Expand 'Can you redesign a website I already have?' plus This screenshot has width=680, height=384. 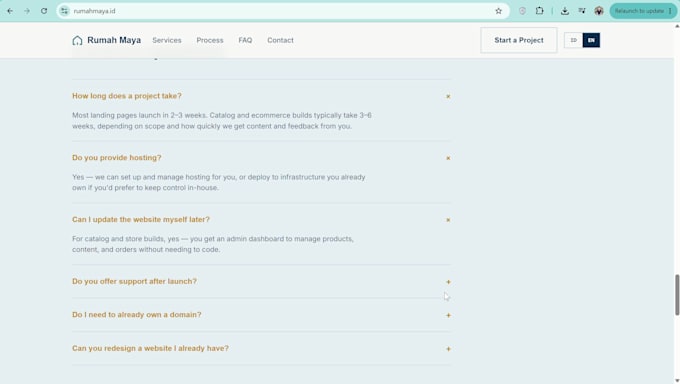448,349
